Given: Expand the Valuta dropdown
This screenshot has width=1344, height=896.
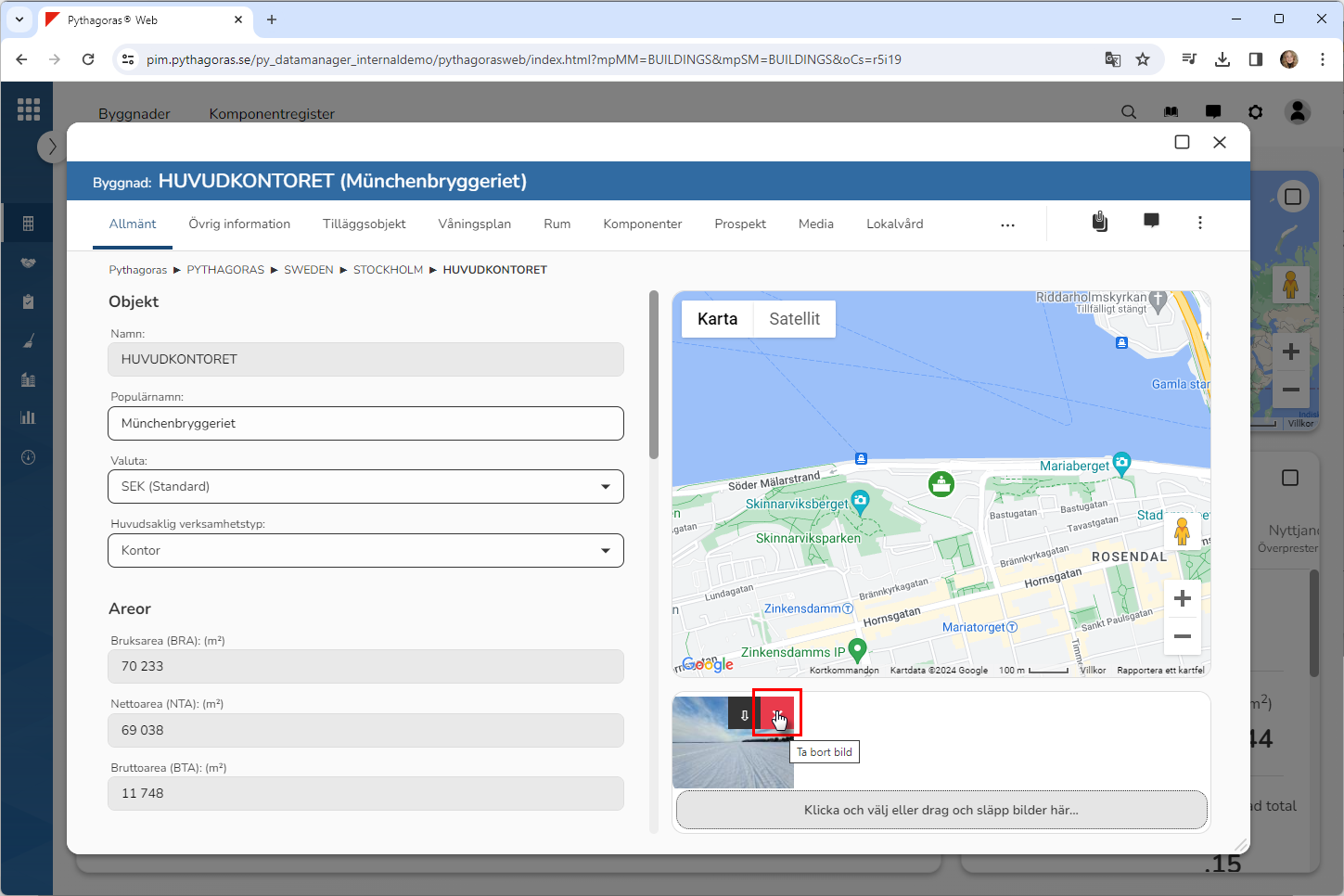Looking at the screenshot, I should click(x=365, y=487).
